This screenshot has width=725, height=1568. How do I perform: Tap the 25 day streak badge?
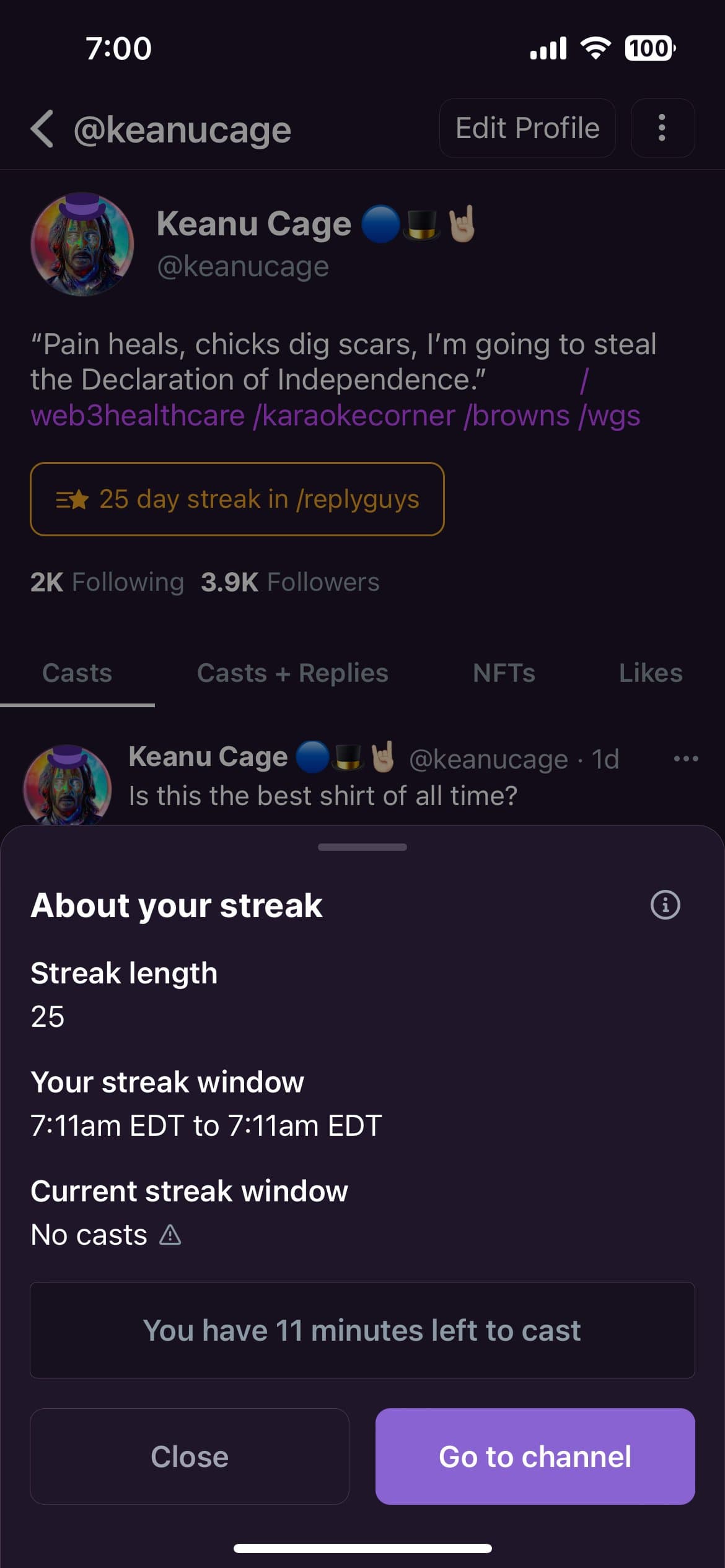(x=237, y=499)
